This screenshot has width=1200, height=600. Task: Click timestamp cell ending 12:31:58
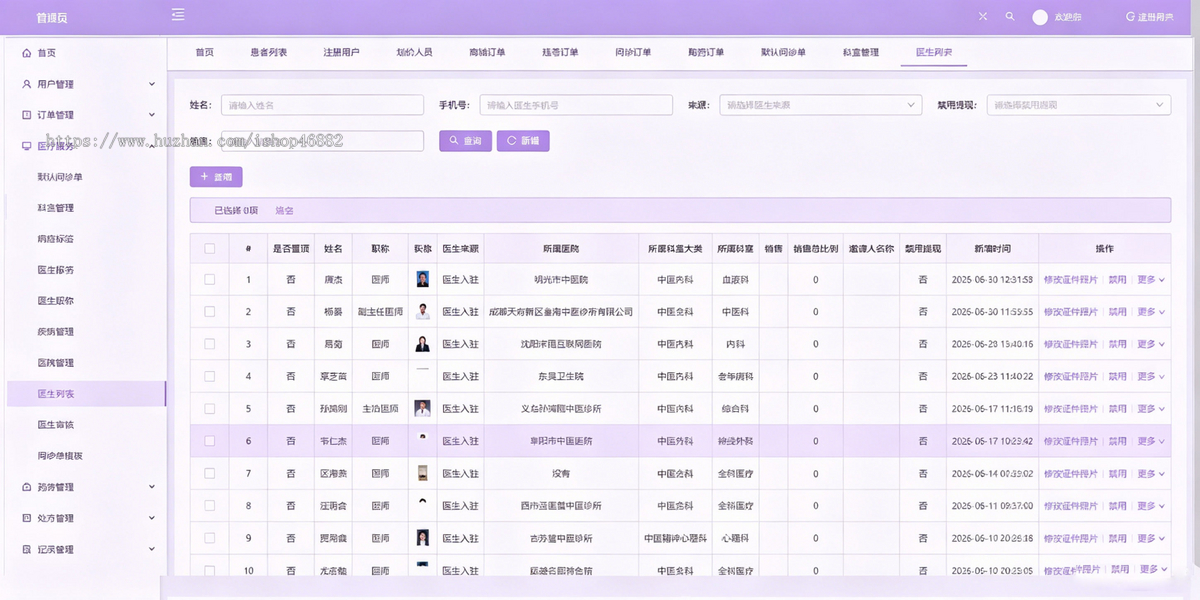click(992, 280)
